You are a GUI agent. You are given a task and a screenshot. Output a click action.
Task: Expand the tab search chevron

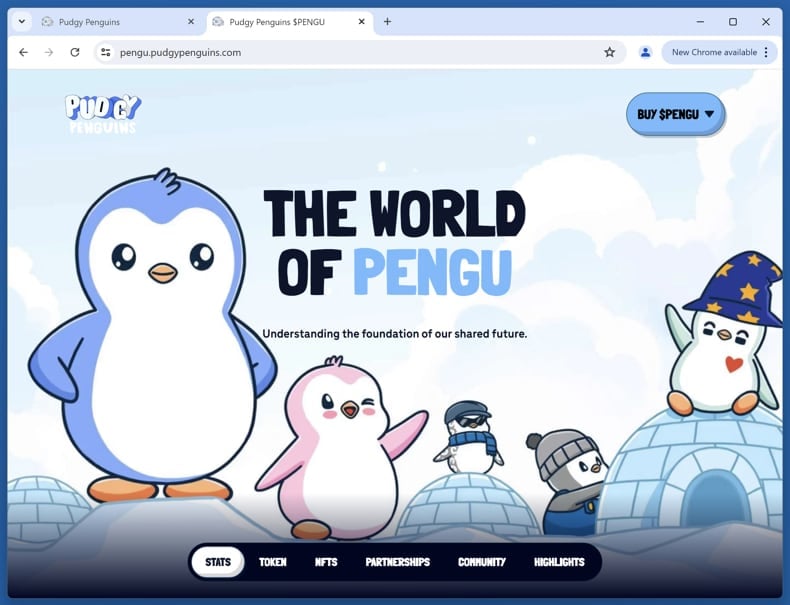[x=22, y=22]
